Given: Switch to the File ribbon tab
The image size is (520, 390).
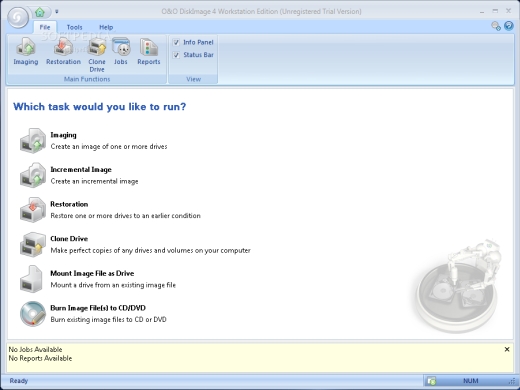Looking at the screenshot, I should [45, 27].
